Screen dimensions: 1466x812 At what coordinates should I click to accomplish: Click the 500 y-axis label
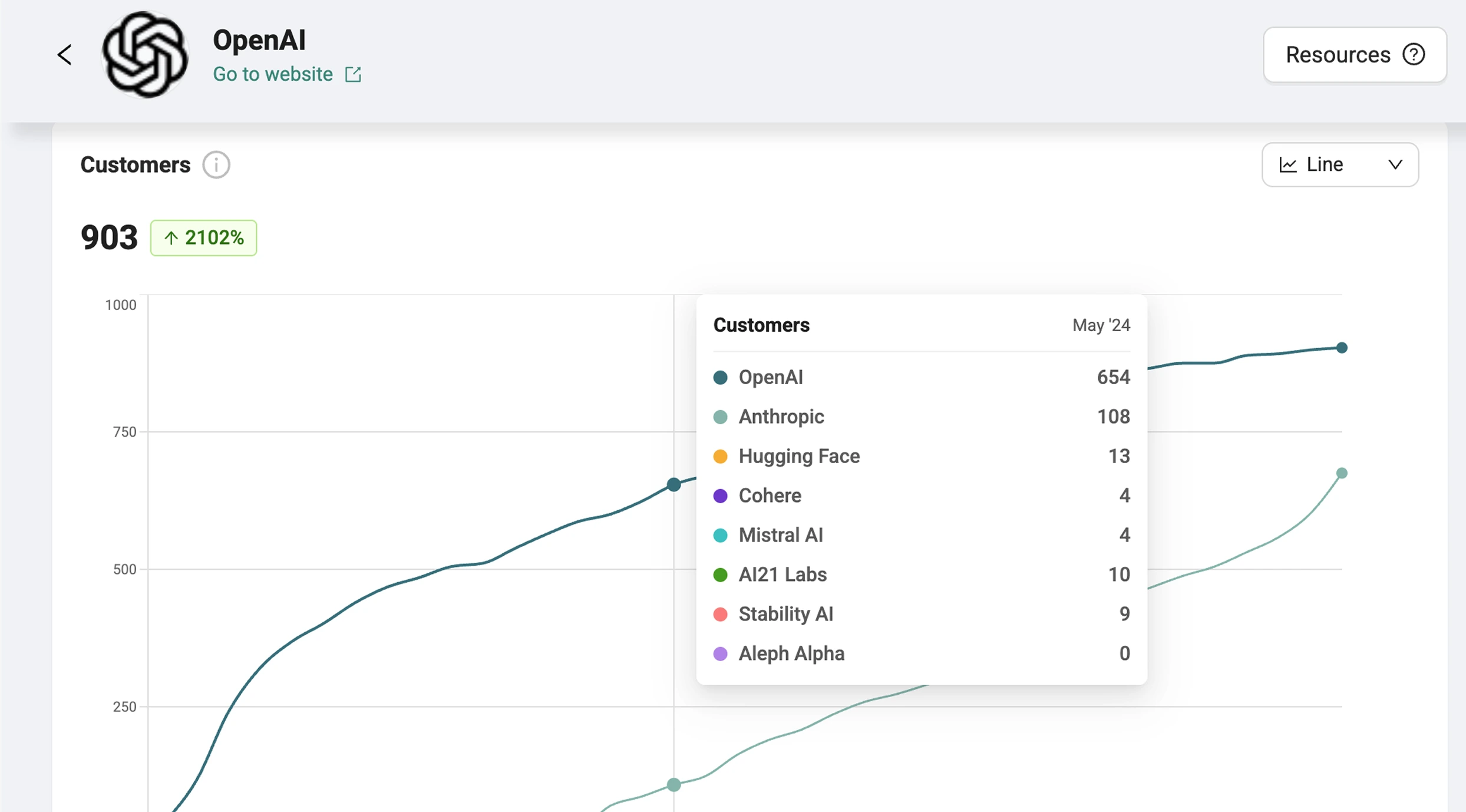(124, 569)
